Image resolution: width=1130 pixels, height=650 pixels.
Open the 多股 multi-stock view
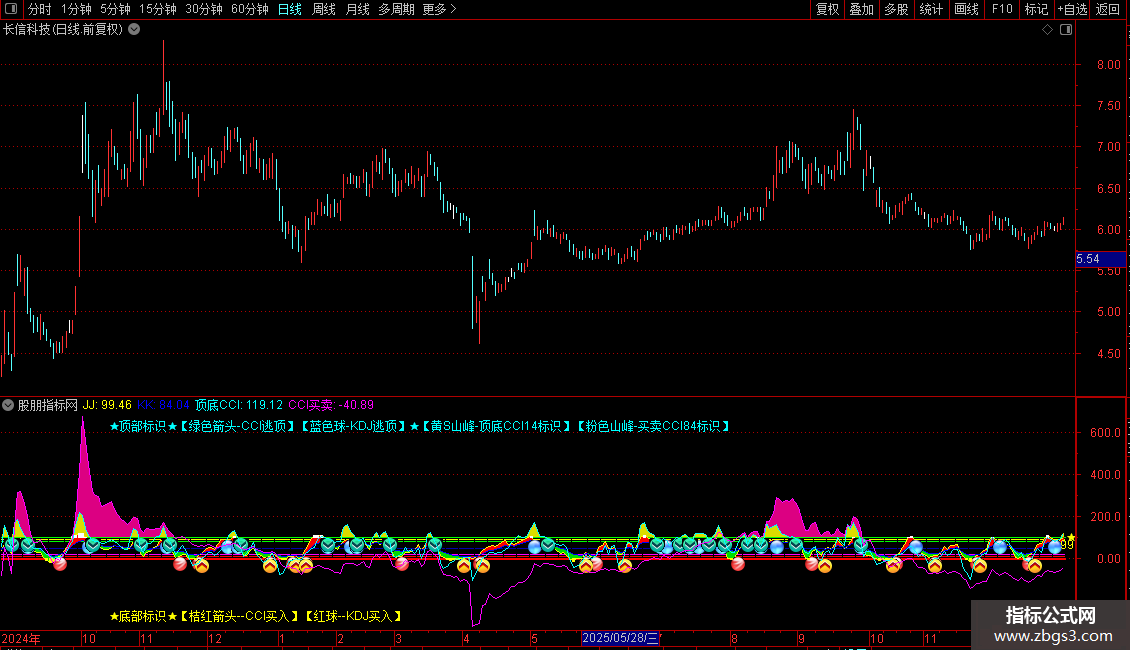pyautogui.click(x=896, y=9)
